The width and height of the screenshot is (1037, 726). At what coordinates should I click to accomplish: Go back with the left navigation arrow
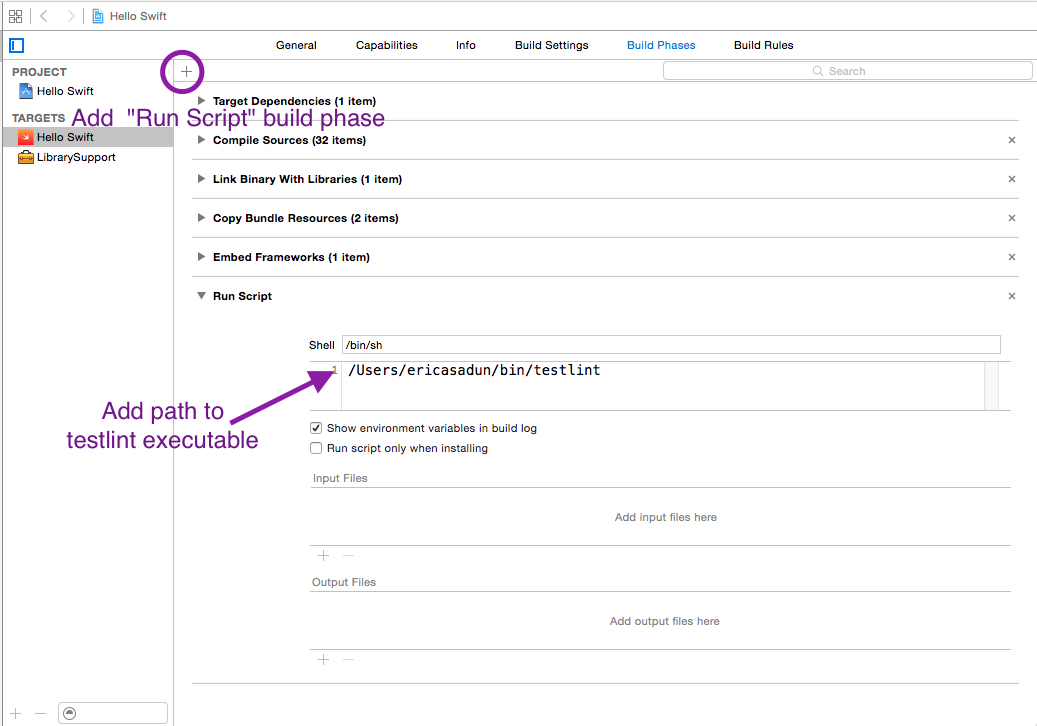click(44, 16)
